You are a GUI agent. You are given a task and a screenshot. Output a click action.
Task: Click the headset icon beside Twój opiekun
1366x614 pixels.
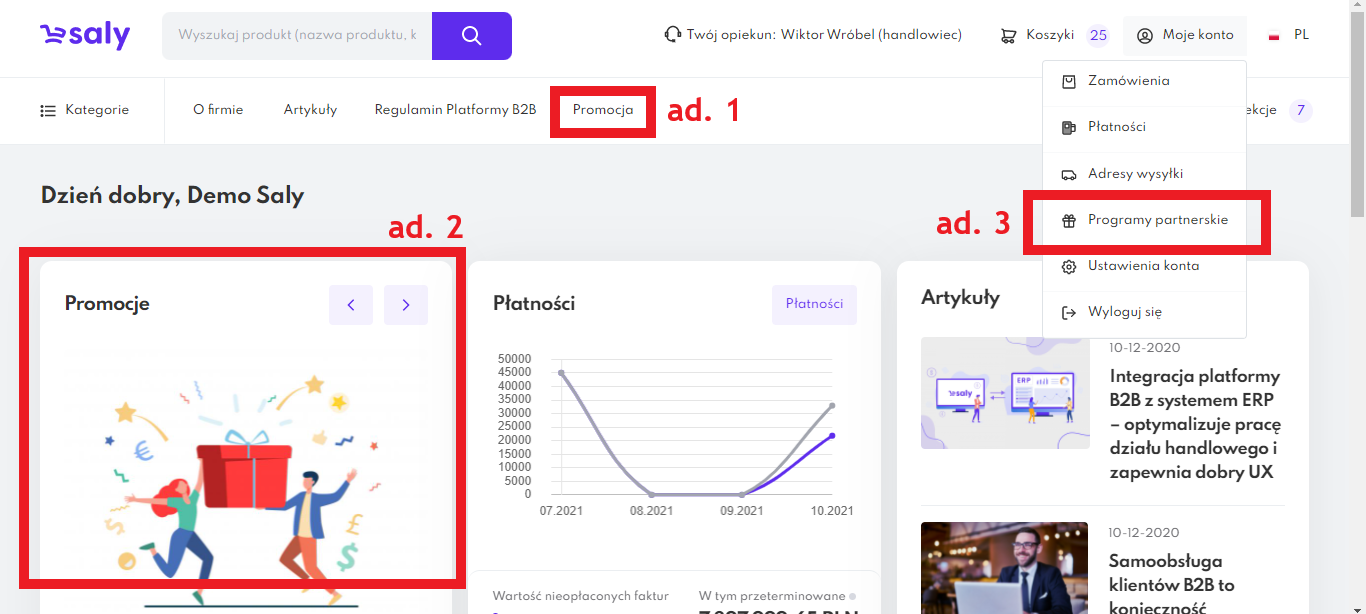pos(673,35)
